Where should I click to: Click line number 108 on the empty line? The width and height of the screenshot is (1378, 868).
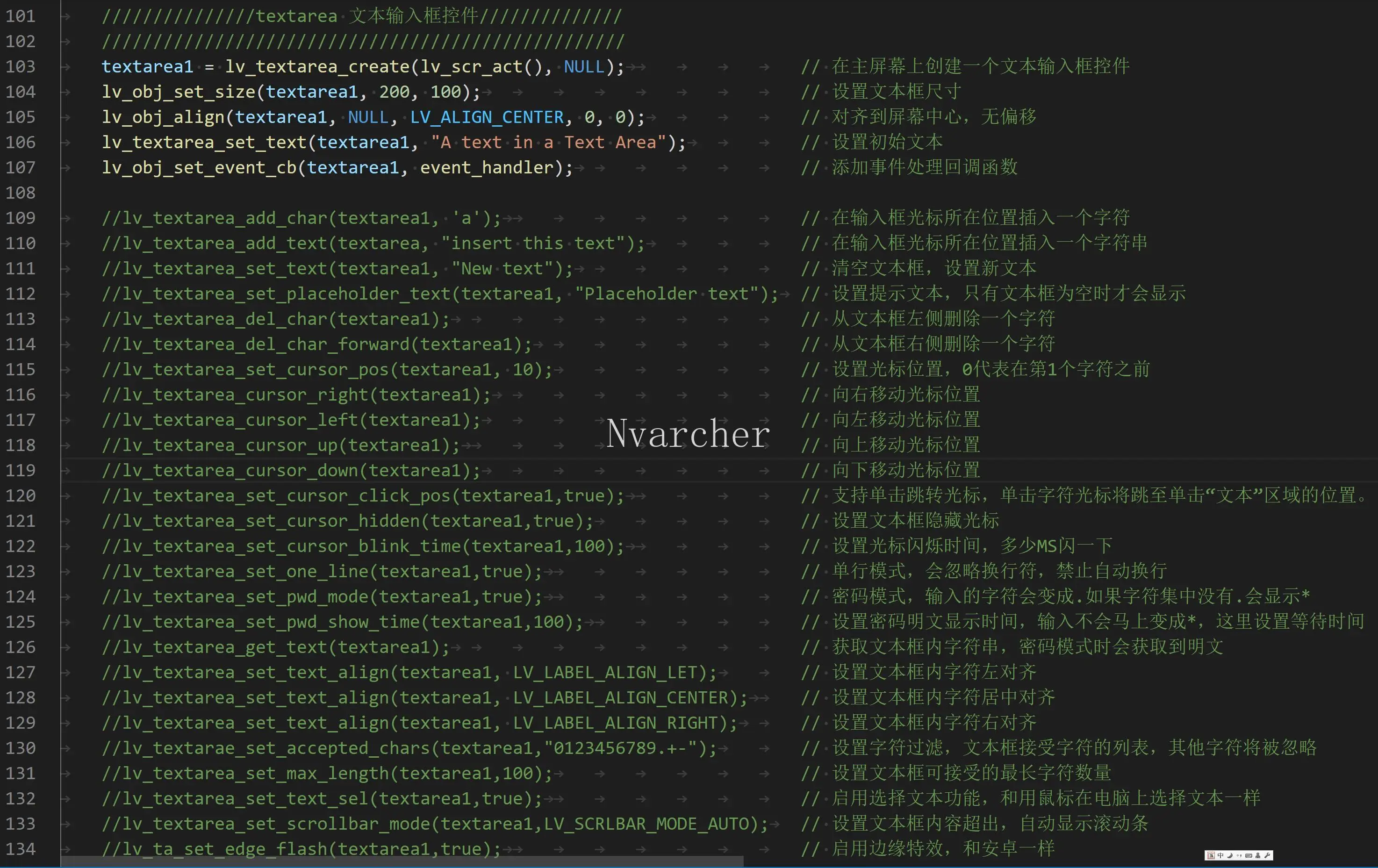click(21, 193)
